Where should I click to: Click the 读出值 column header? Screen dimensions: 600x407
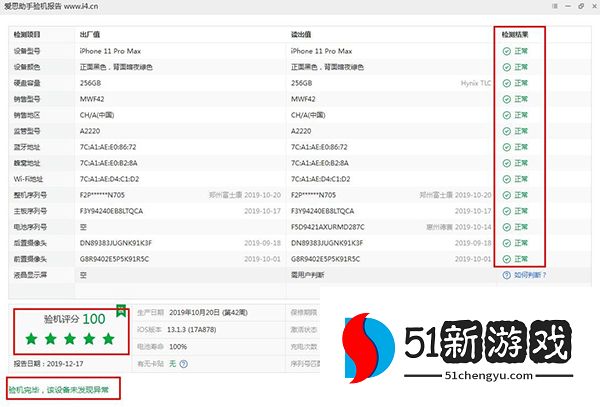(301, 32)
